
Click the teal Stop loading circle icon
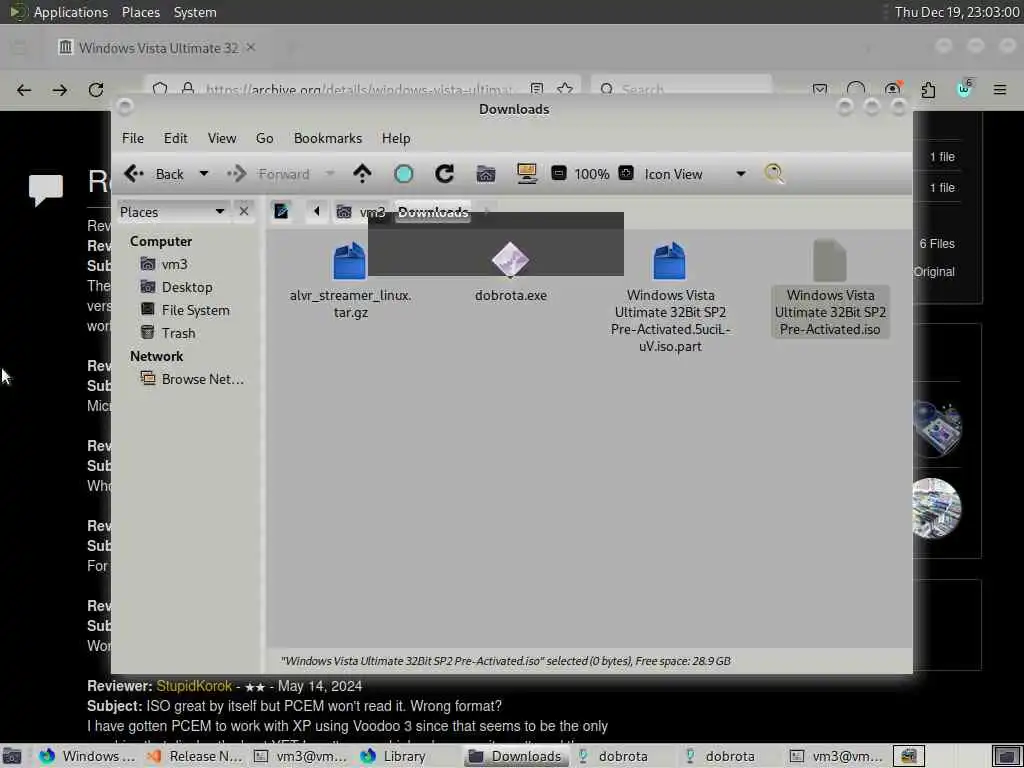click(x=404, y=174)
